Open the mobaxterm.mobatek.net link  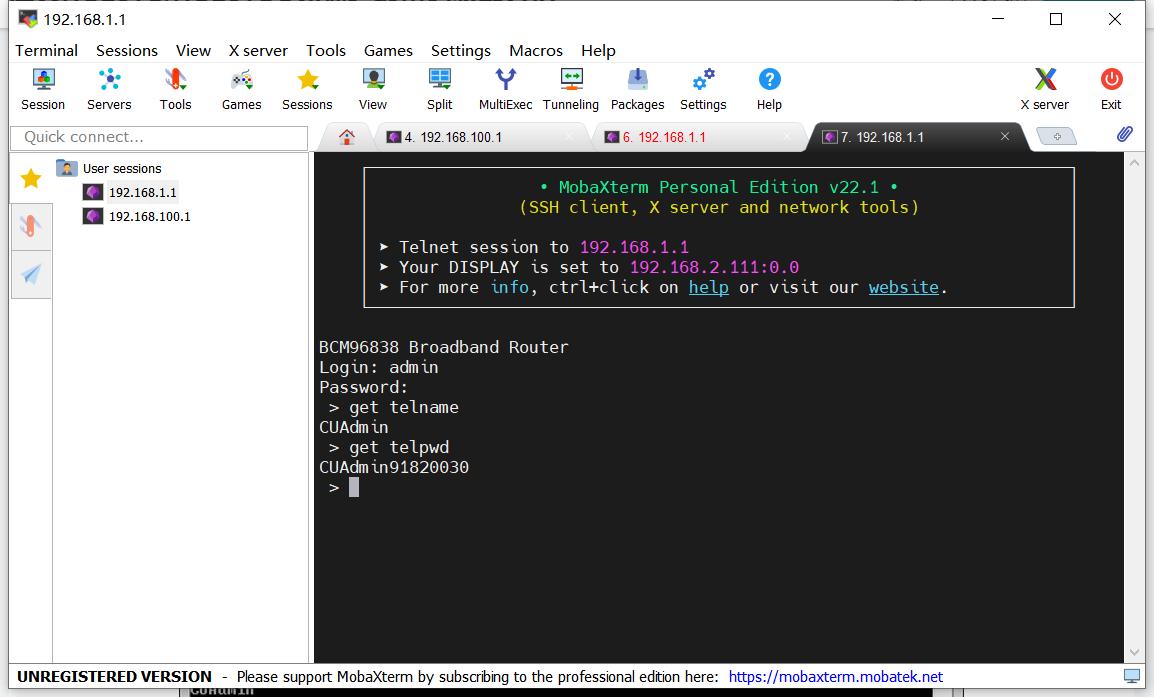(x=835, y=677)
